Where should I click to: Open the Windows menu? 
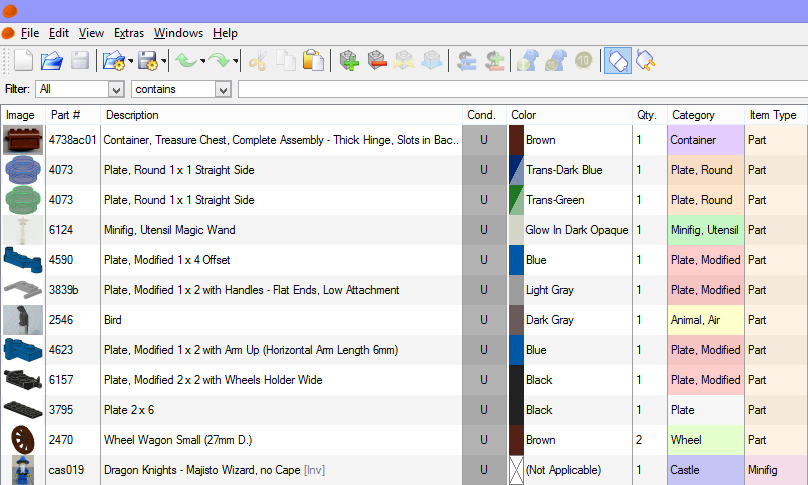[178, 33]
